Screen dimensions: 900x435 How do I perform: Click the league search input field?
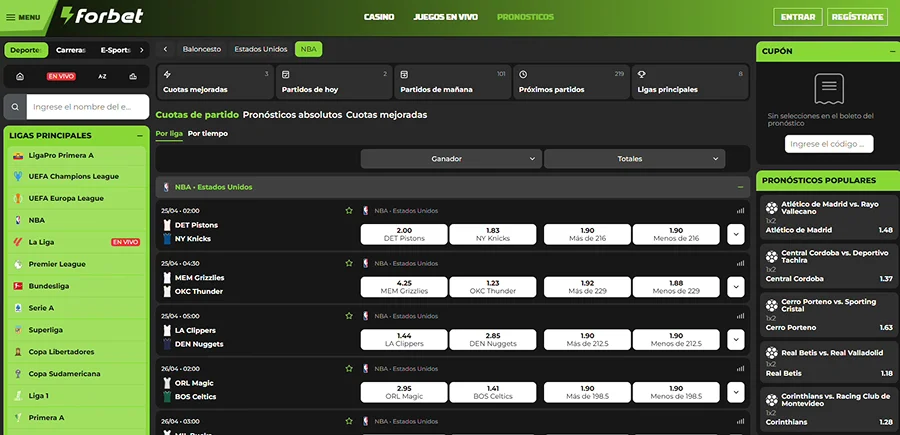pyautogui.click(x=87, y=107)
